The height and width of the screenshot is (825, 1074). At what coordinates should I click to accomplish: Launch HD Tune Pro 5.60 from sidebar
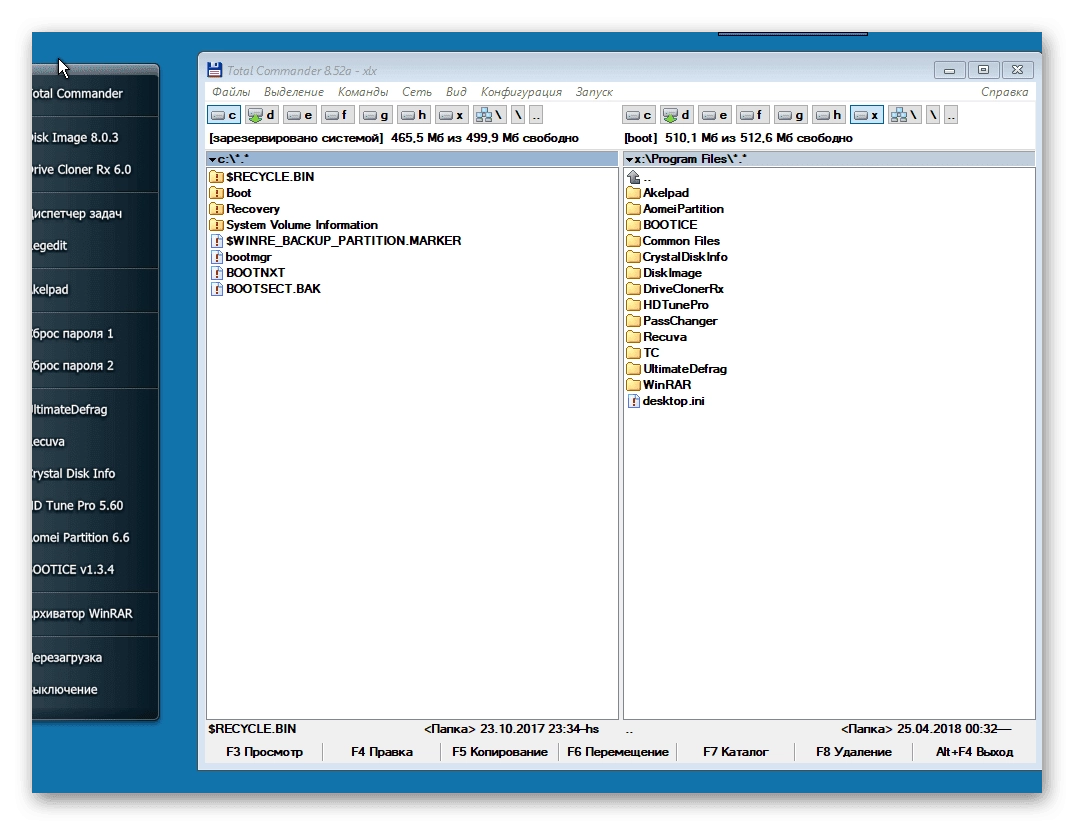[79, 506]
